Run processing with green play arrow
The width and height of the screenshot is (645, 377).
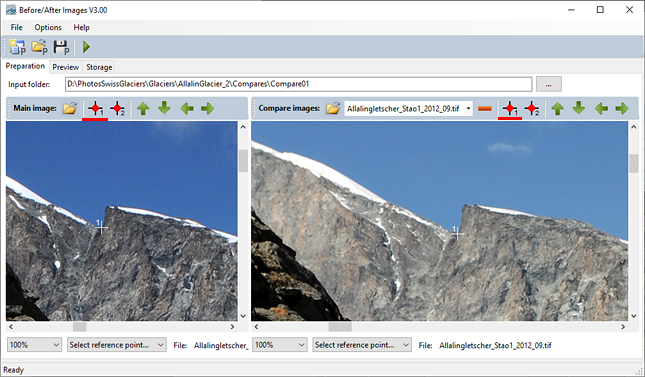pos(86,47)
